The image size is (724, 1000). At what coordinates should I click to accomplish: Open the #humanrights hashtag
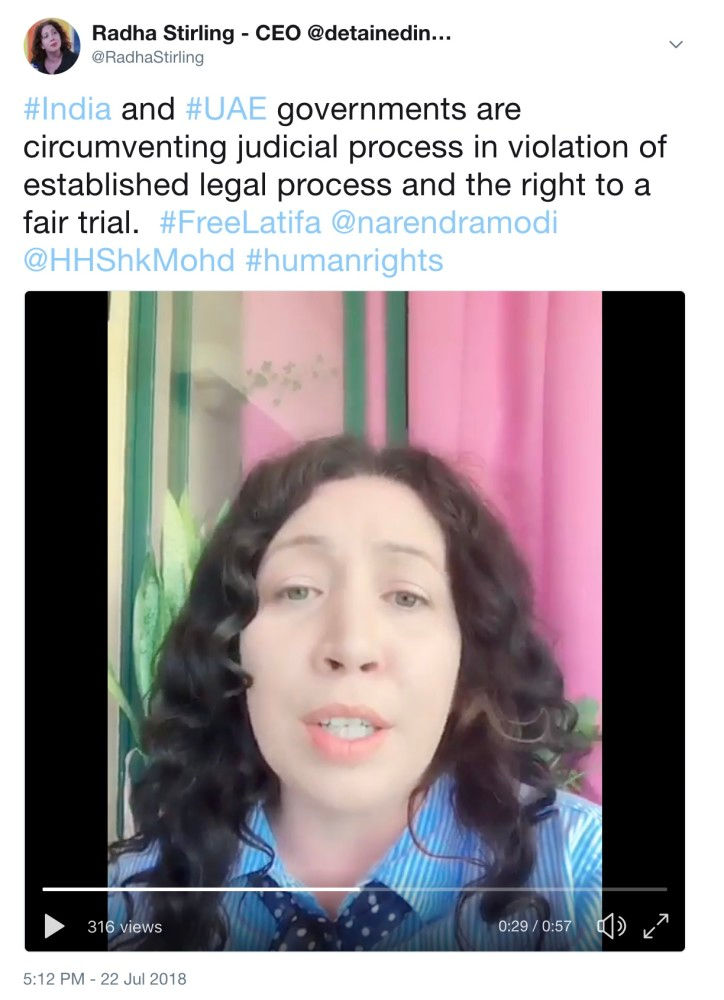tap(344, 260)
